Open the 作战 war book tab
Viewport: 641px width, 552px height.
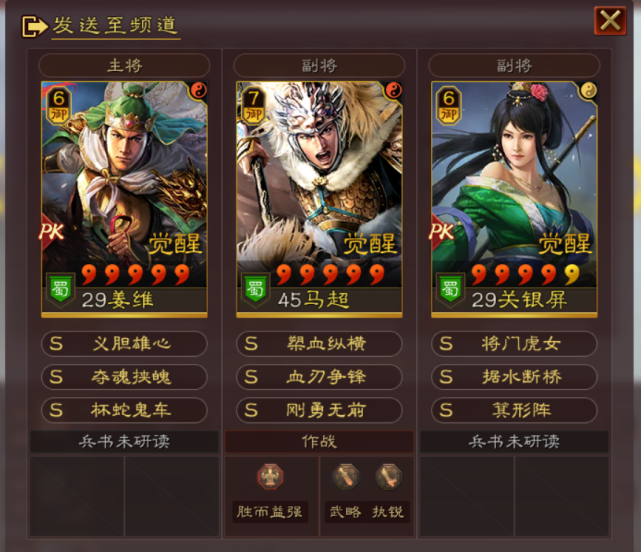[319, 442]
